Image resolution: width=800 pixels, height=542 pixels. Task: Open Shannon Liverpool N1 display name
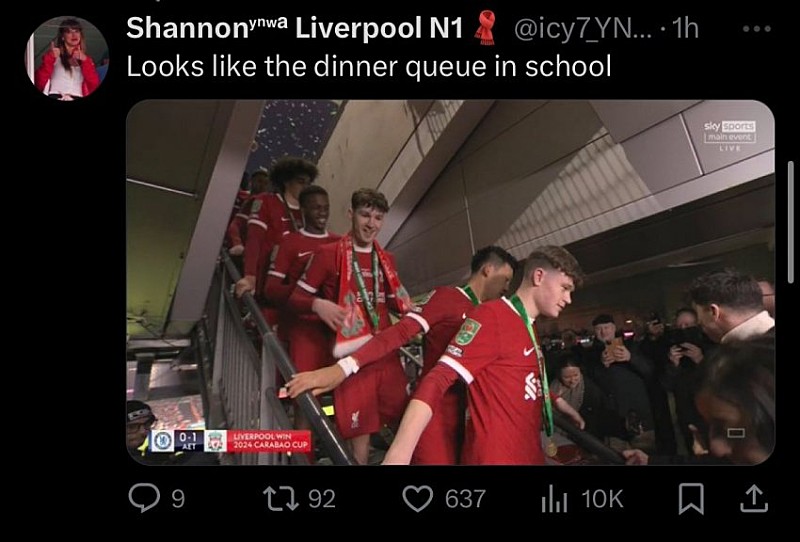pos(294,28)
